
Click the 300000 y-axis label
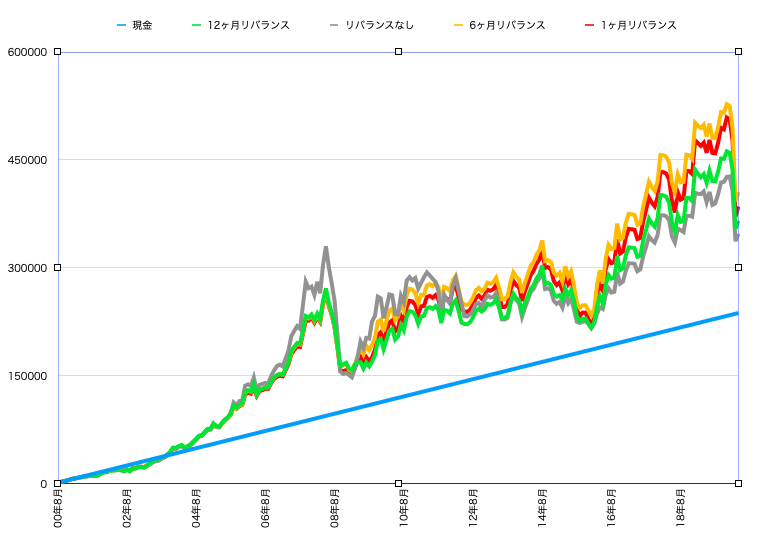[x=28, y=268]
